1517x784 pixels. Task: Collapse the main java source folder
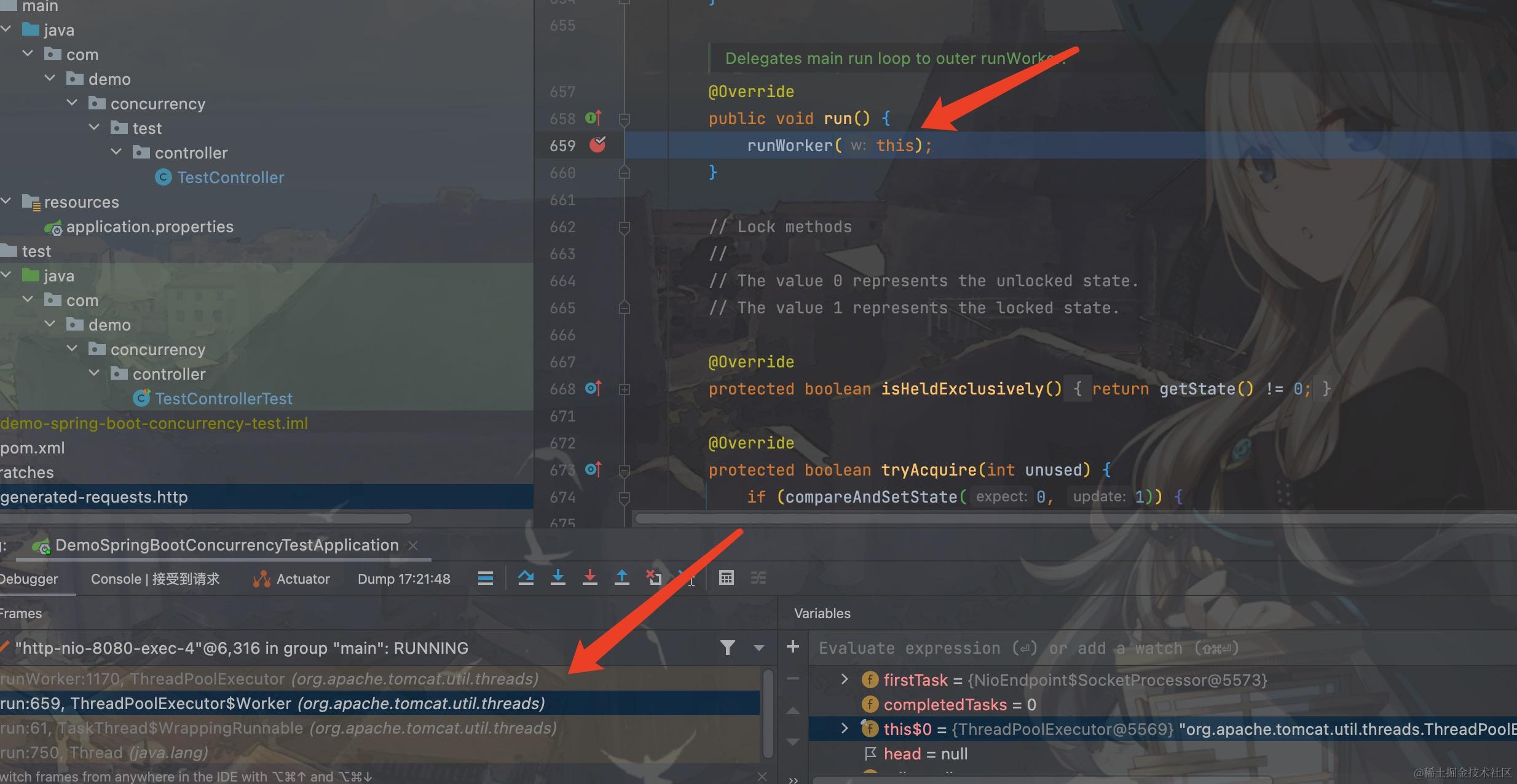point(6,29)
